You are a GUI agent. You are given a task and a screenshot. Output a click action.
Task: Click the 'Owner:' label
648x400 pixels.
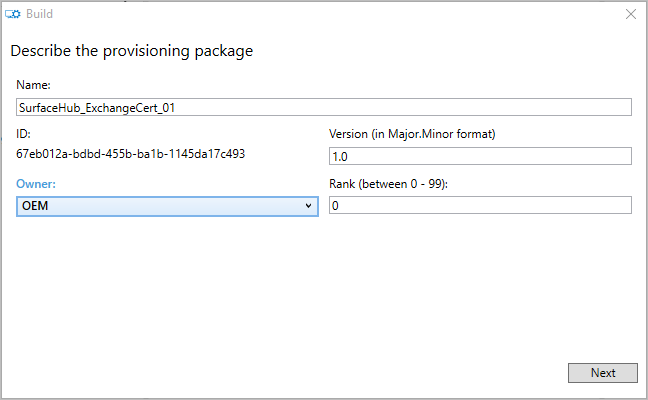point(37,184)
